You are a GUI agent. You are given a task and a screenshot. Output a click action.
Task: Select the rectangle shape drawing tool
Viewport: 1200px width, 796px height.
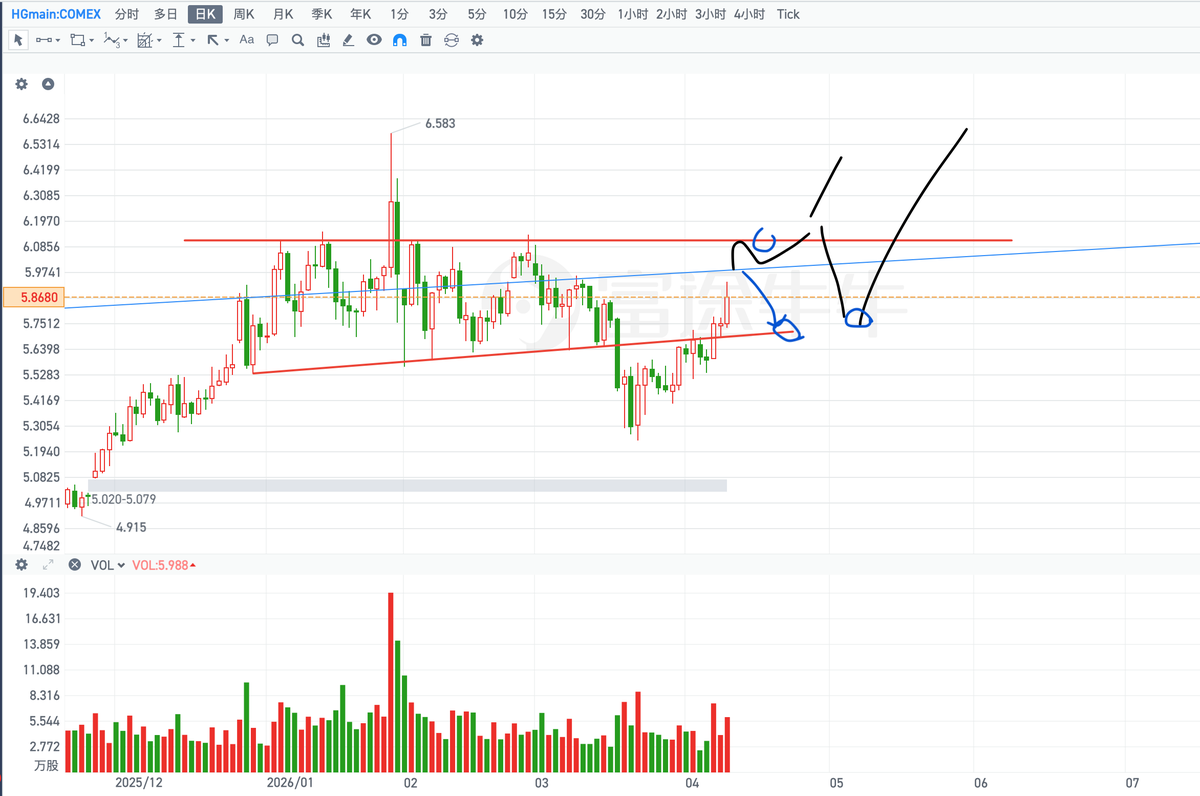pos(78,40)
